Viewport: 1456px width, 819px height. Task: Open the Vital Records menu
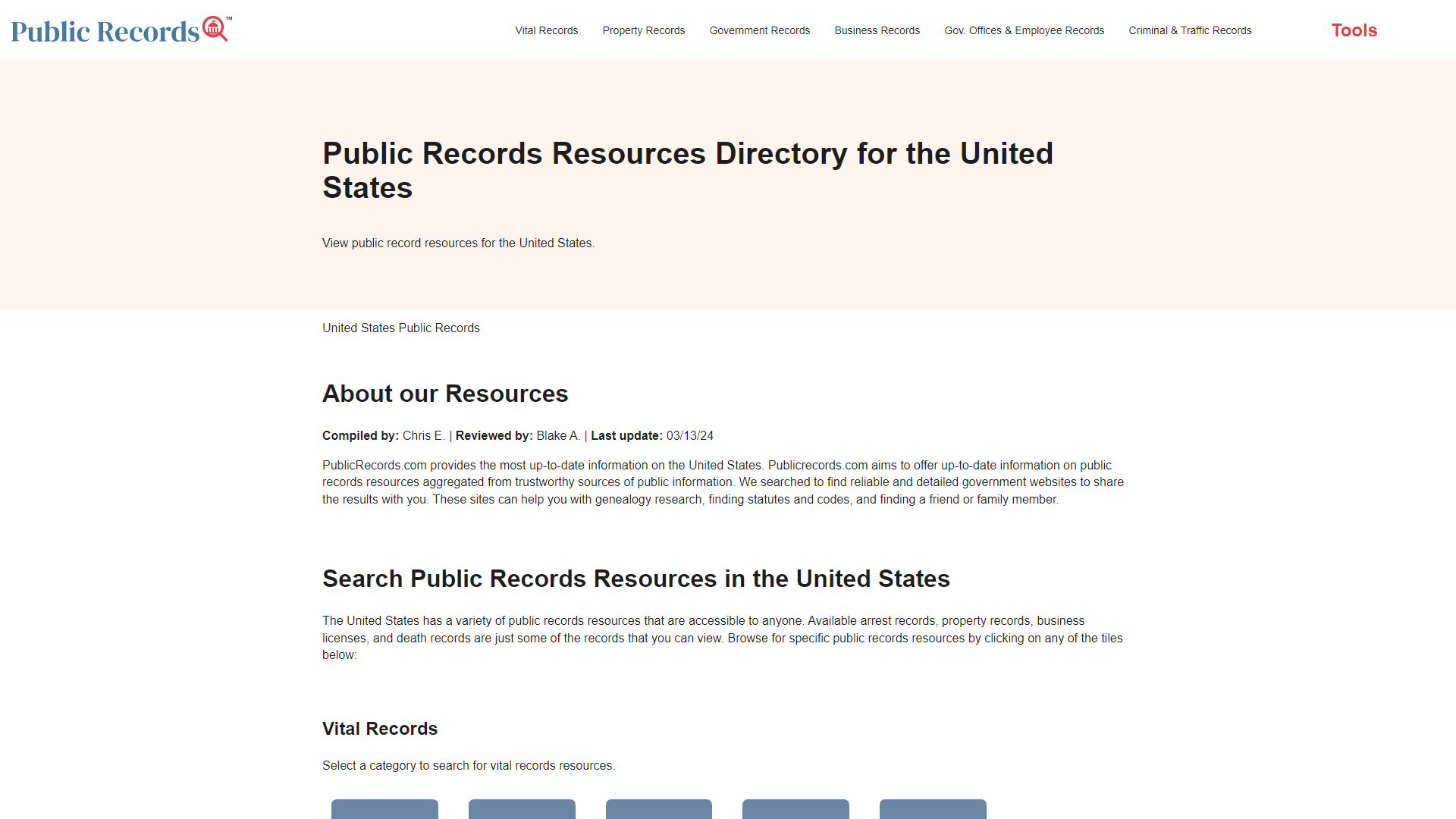pyautogui.click(x=546, y=30)
